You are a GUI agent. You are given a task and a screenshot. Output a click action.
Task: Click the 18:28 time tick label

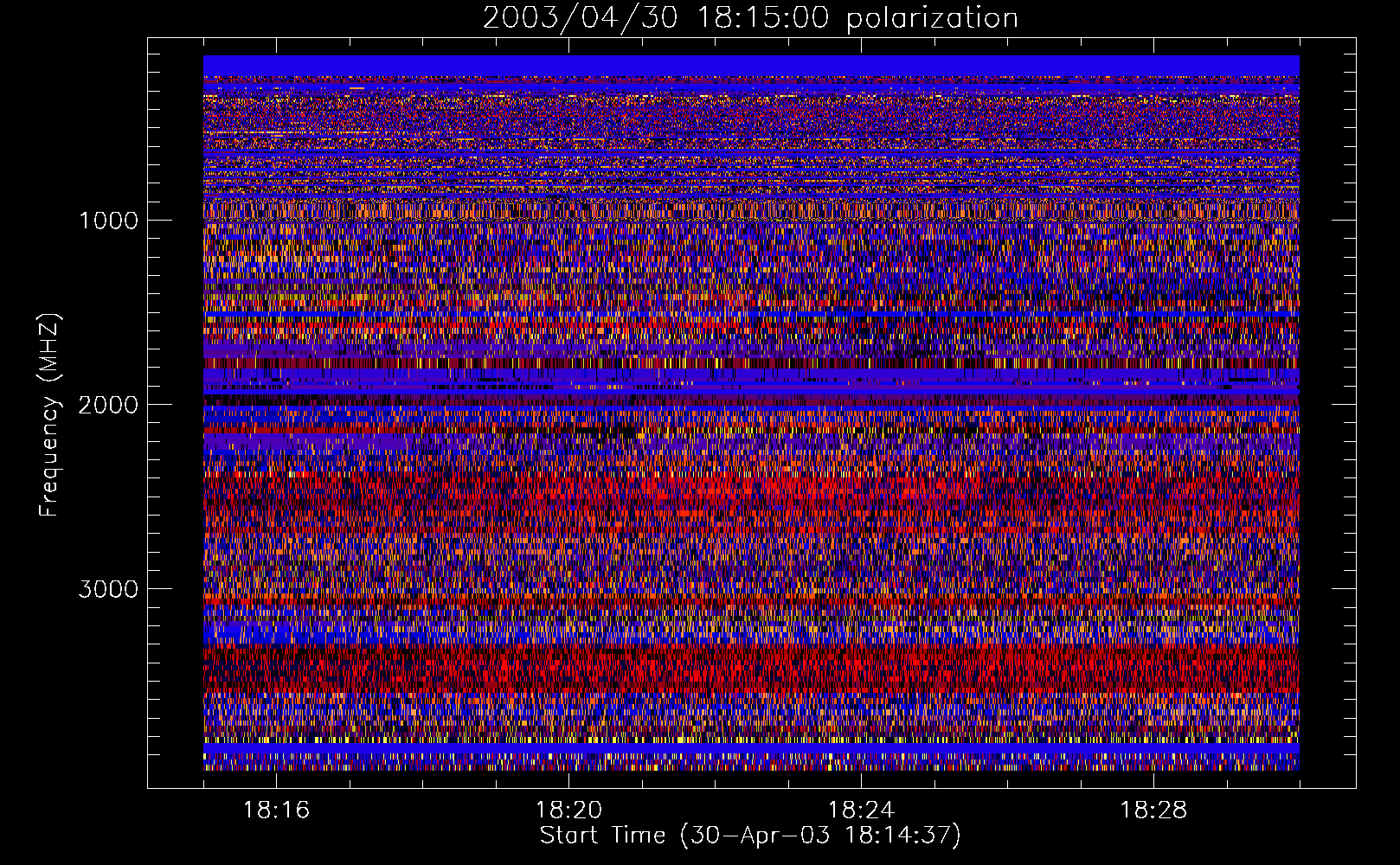1153,811
